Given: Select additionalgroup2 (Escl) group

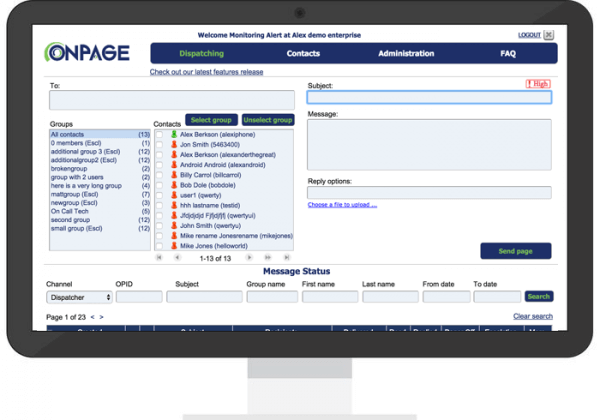Looking at the screenshot, I should click(x=100, y=160).
